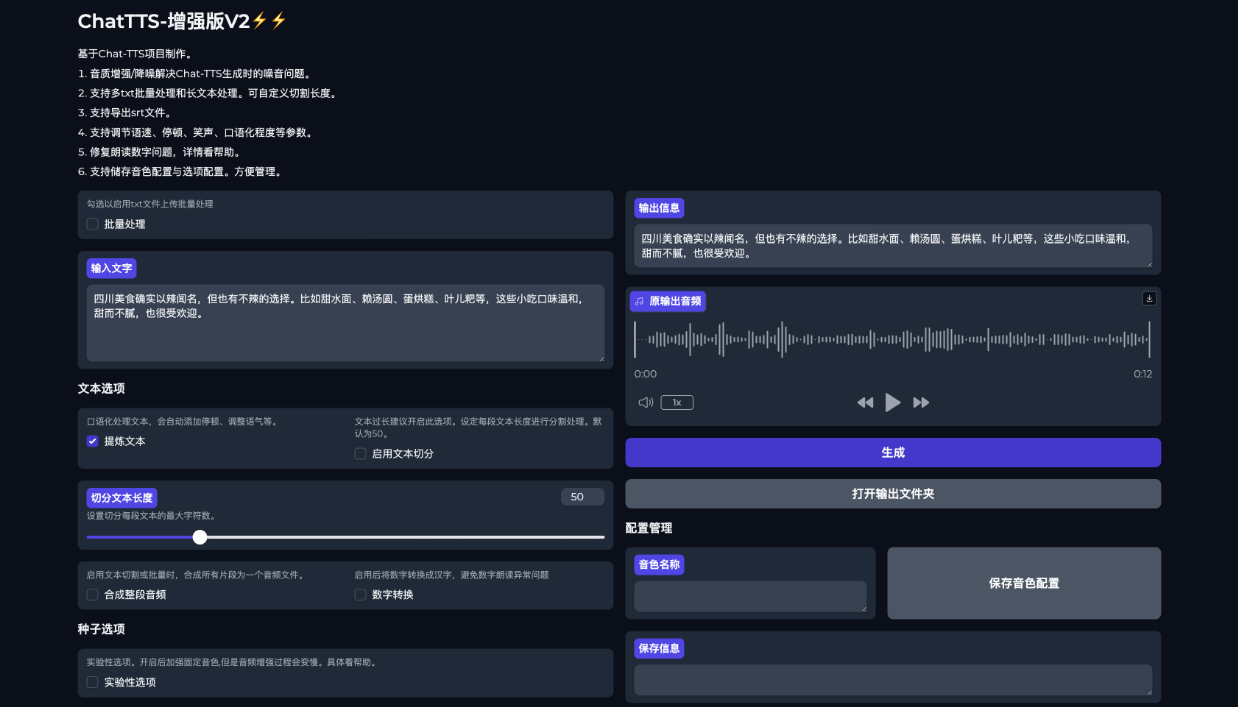Image resolution: width=1238 pixels, height=707 pixels.
Task: Rewind the audio playback
Action: 865,402
